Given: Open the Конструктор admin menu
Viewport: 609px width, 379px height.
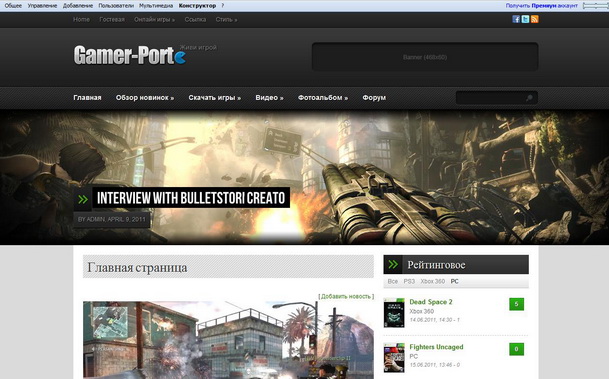Looking at the screenshot, I should tap(197, 5).
